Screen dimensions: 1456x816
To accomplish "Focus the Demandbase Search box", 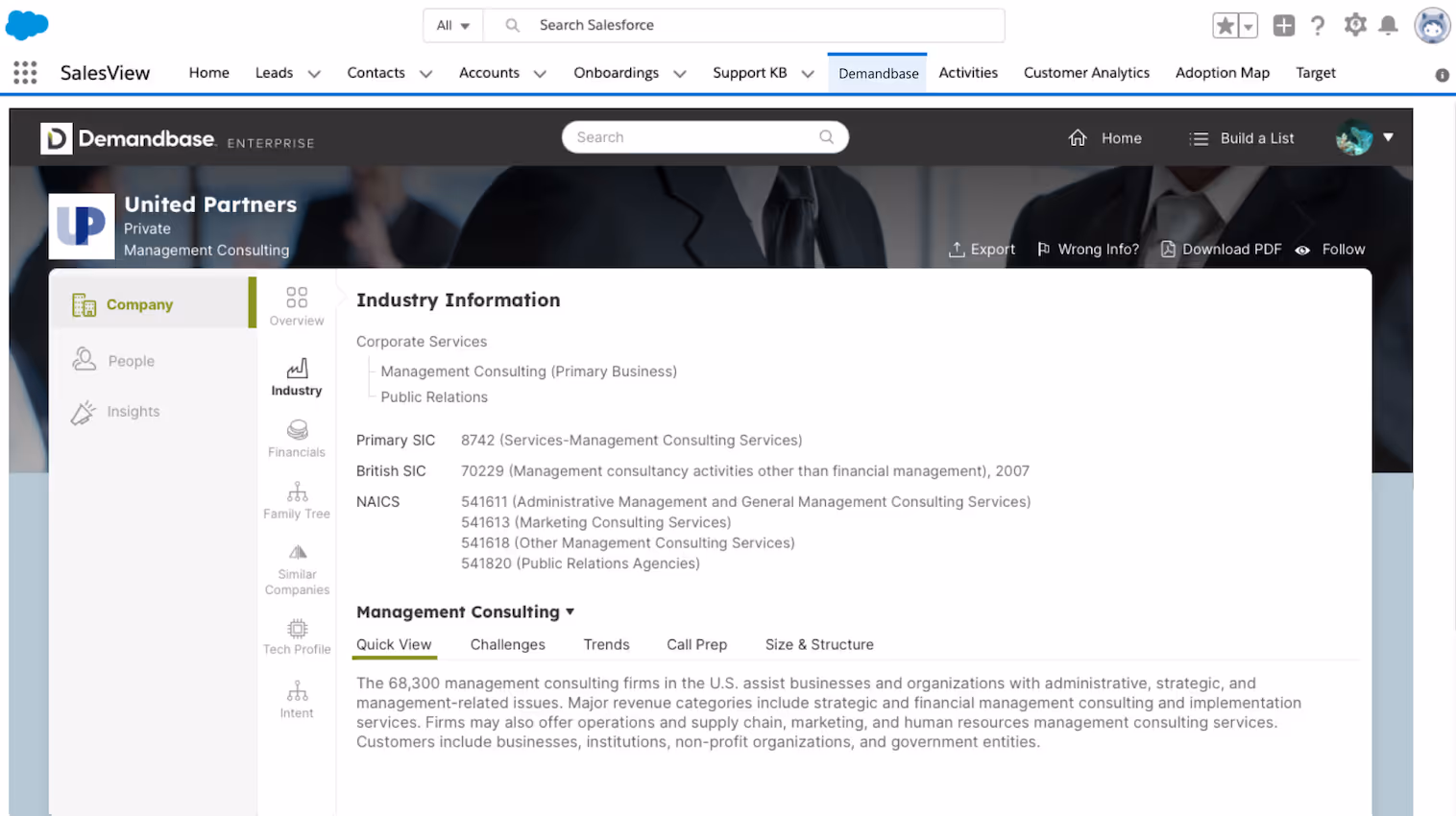I will (705, 137).
